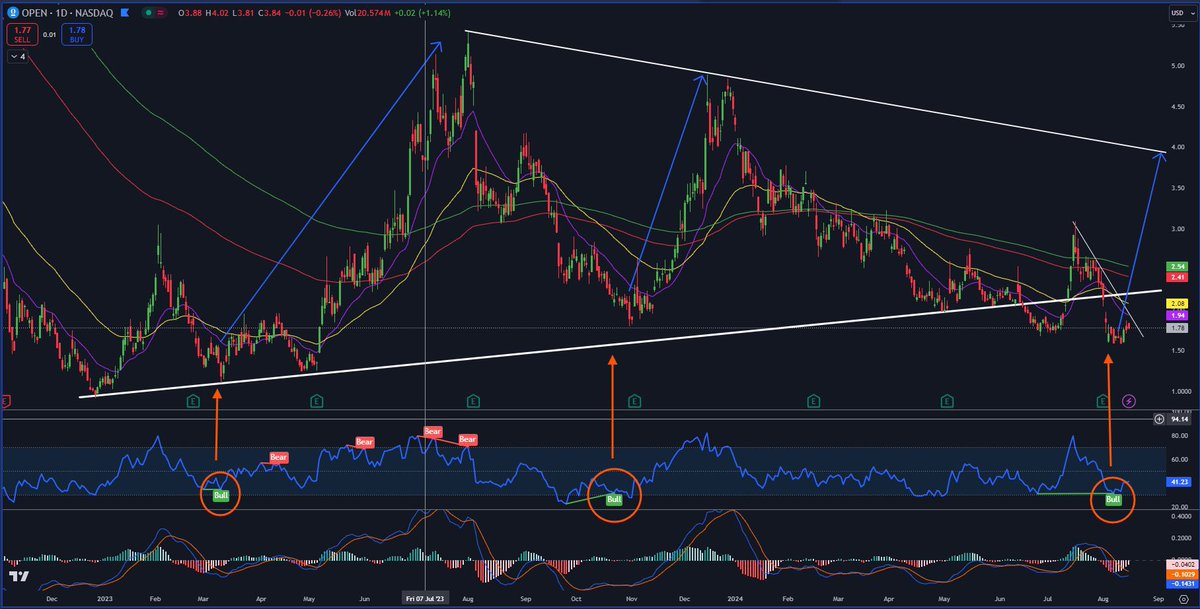Click the Bear label near late July 2023

(468, 439)
